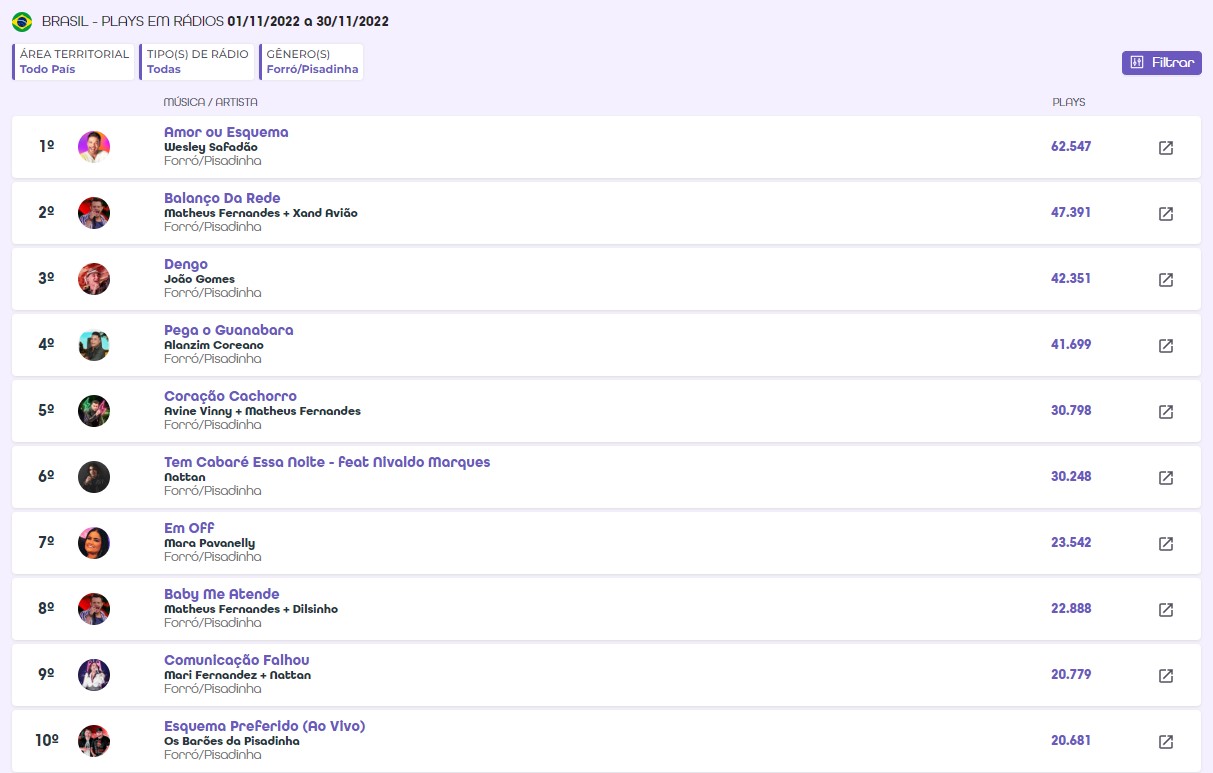Click artist name Nattan under Tem Cabaré
Image resolution: width=1213 pixels, height=773 pixels.
pyautogui.click(x=185, y=477)
